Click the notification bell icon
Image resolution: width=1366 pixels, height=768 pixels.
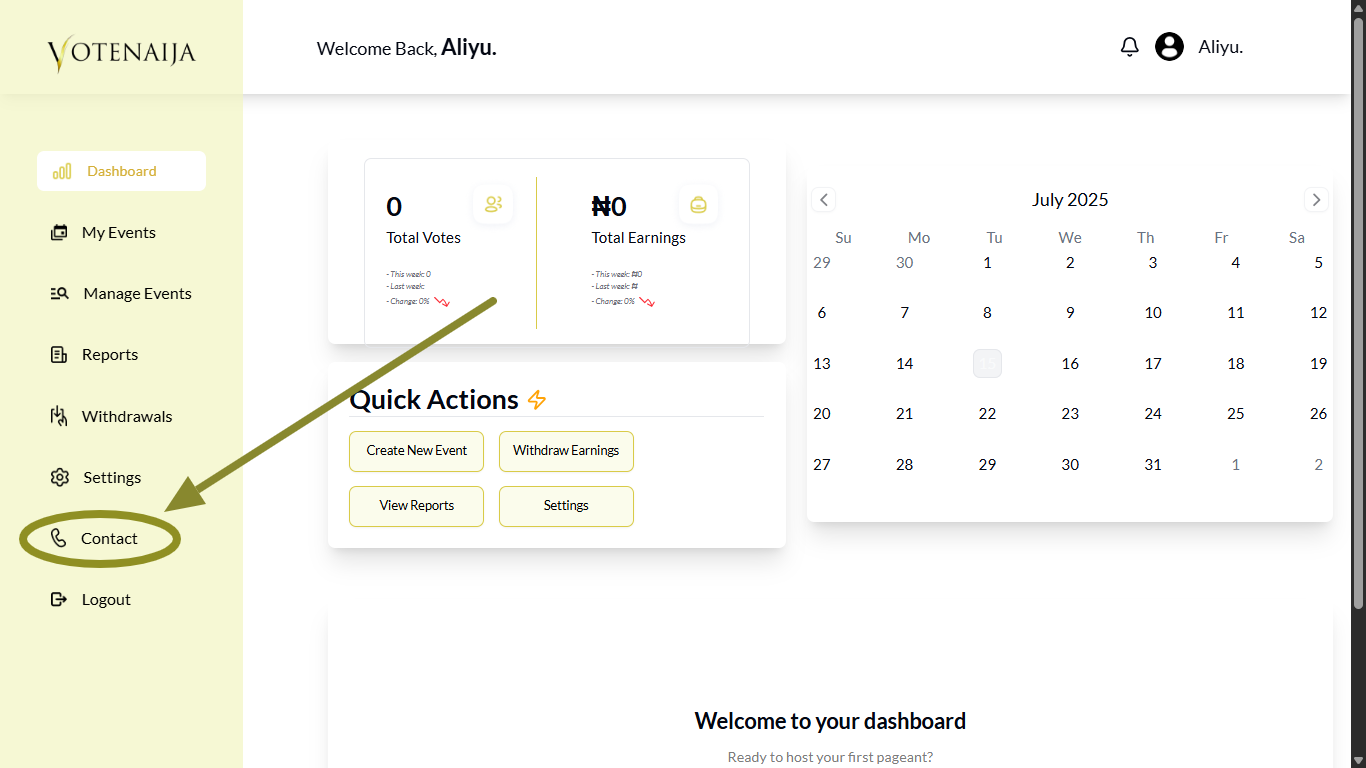pyautogui.click(x=1129, y=47)
